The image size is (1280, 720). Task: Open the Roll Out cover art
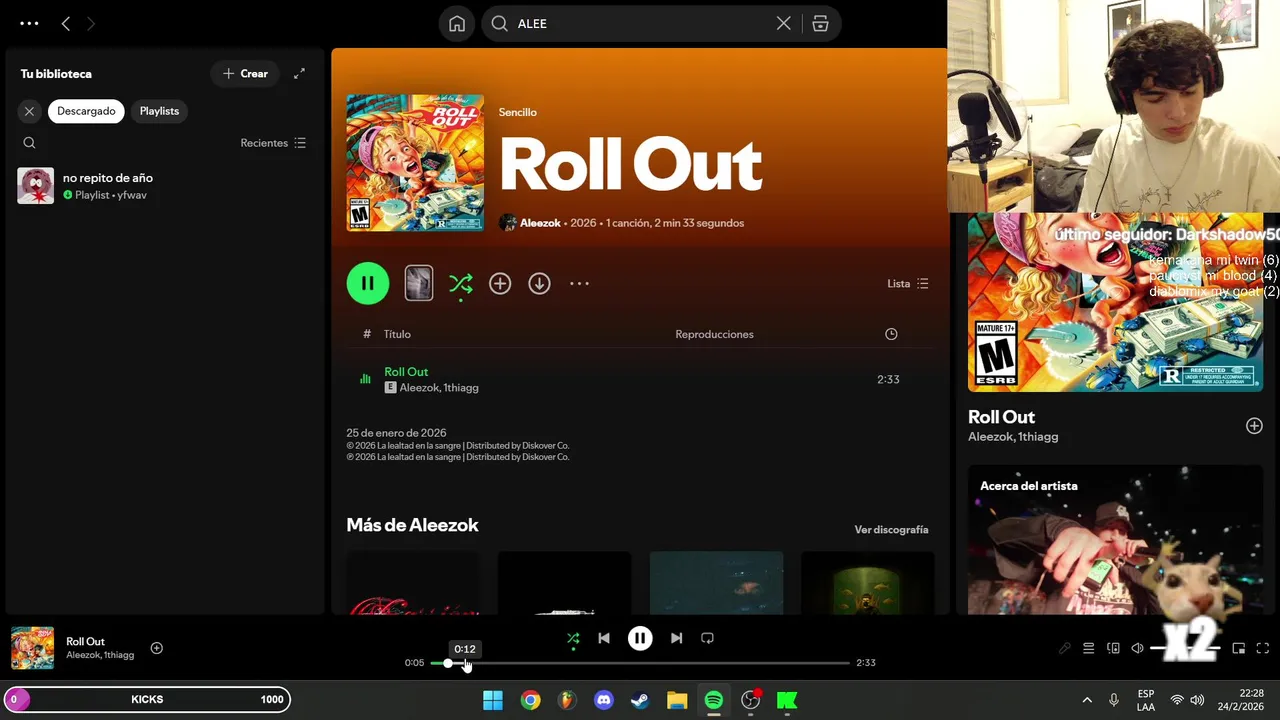pos(415,163)
